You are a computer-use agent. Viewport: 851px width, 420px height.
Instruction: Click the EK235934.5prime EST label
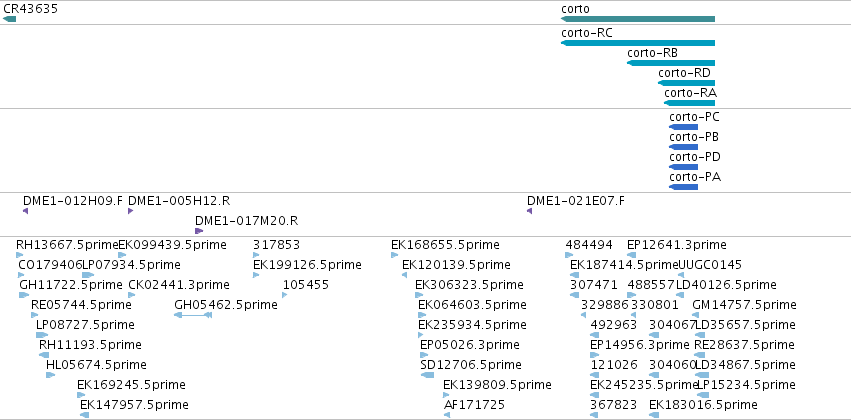[472, 325]
